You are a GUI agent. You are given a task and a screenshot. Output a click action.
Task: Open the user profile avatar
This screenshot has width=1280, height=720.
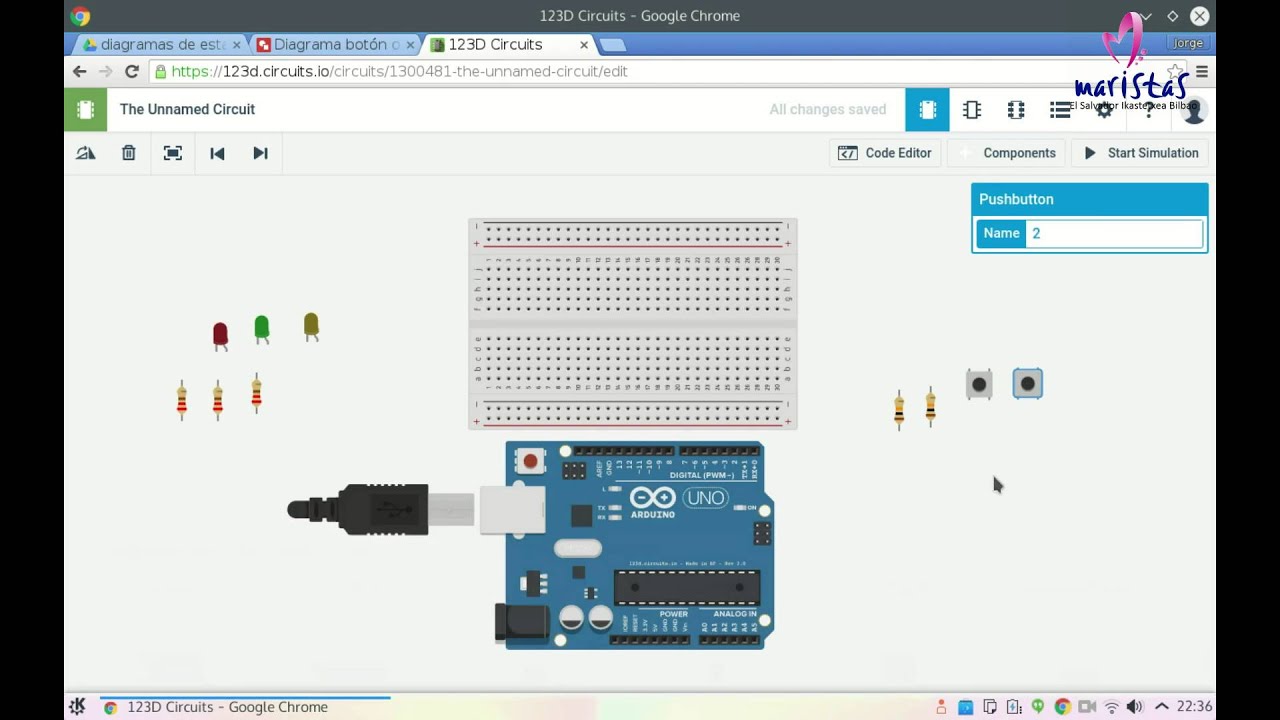[1192, 110]
